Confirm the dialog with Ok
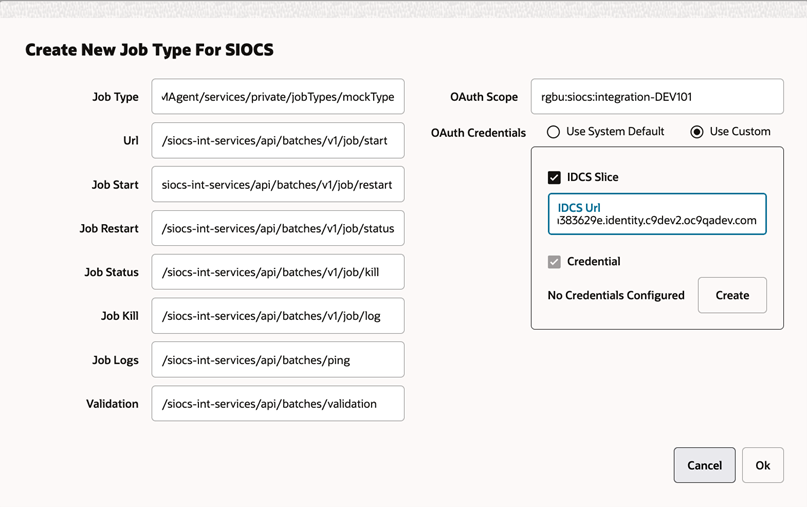807x507 pixels. [x=763, y=465]
